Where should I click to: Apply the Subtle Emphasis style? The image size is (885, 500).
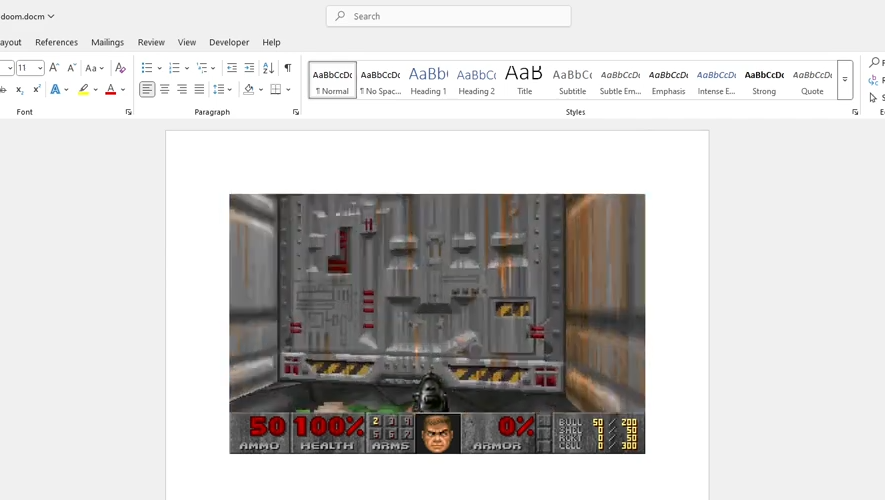click(620, 80)
